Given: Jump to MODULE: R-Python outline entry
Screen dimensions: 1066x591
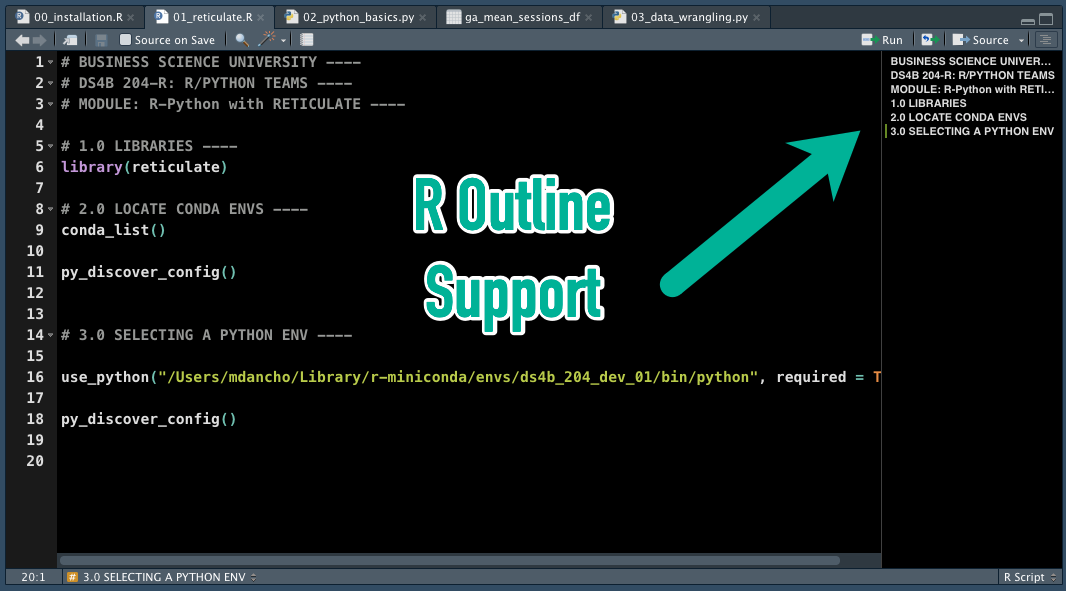Looking at the screenshot, I should click(x=972, y=90).
